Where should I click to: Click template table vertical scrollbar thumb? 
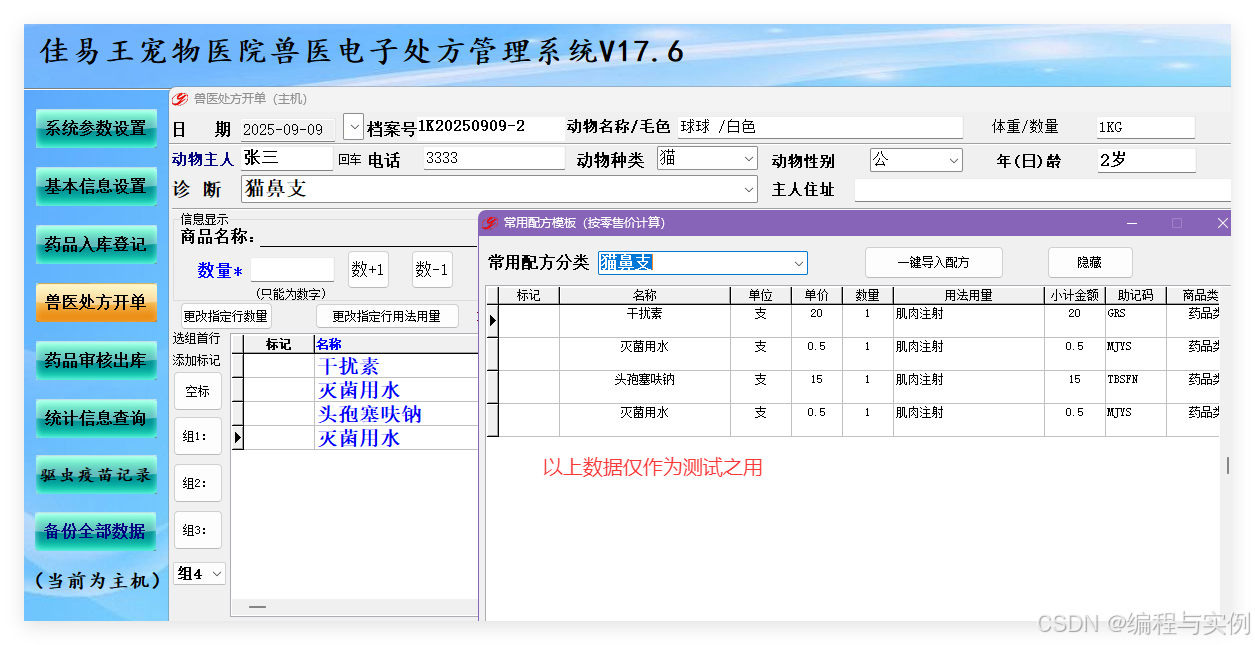tap(1229, 466)
